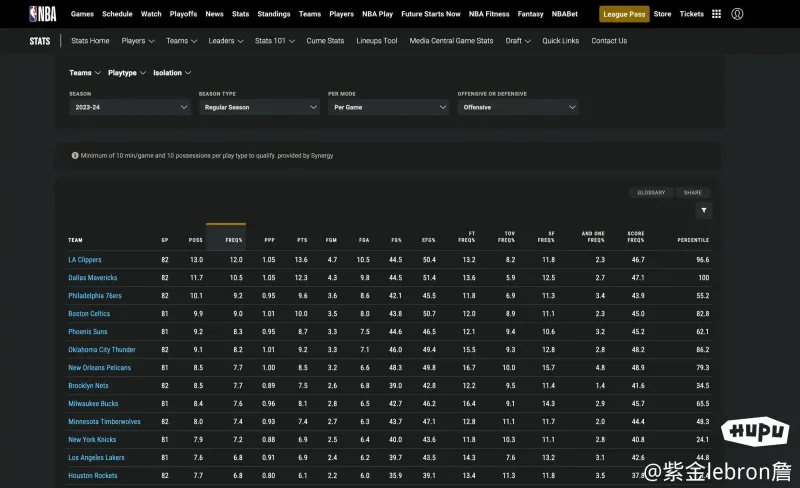Click the Share button

click(x=692, y=192)
